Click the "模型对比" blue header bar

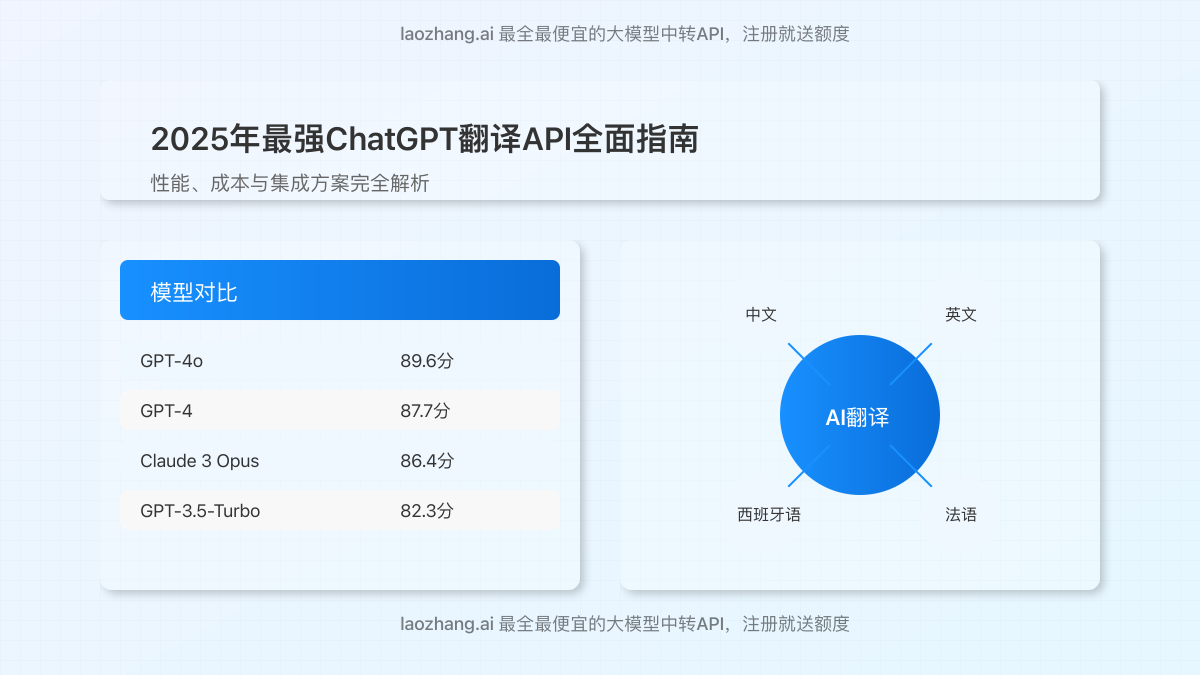click(x=340, y=290)
